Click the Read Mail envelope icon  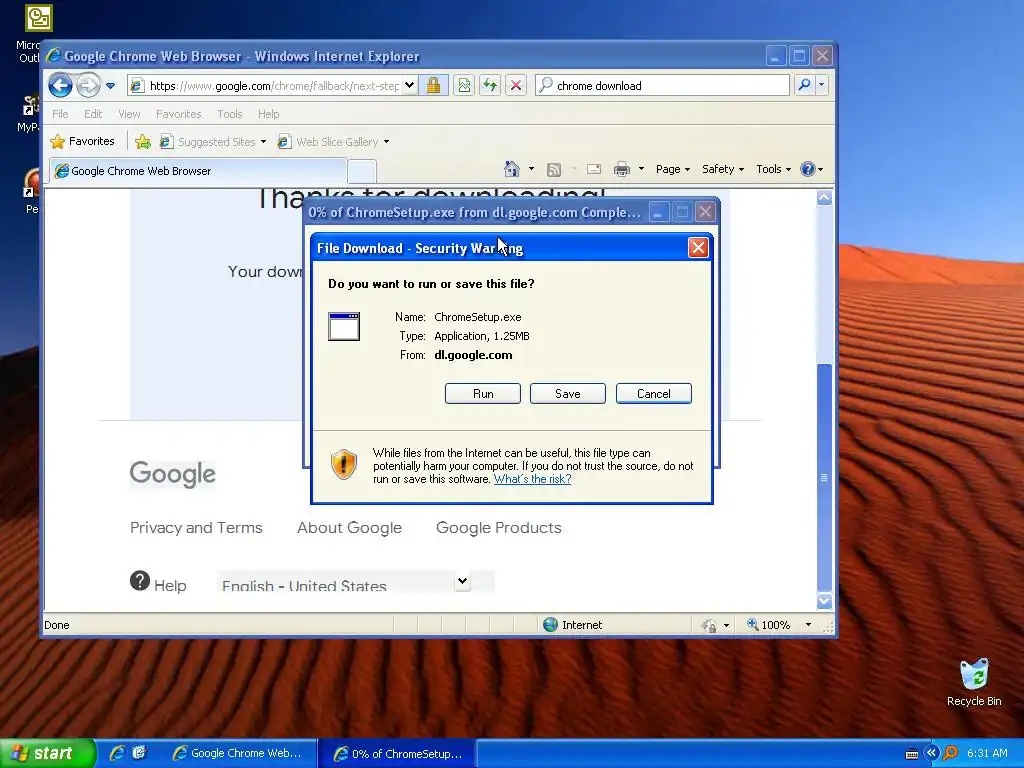point(594,169)
